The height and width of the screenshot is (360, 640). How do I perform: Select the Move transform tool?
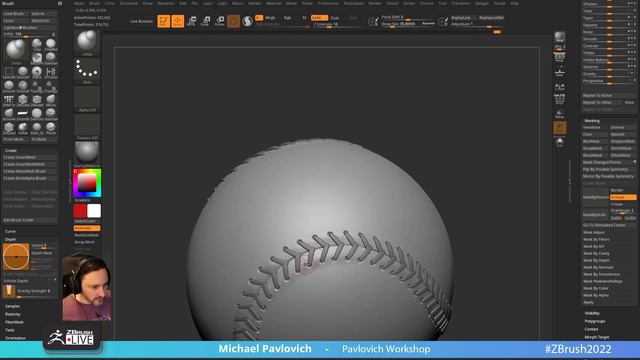coord(191,21)
